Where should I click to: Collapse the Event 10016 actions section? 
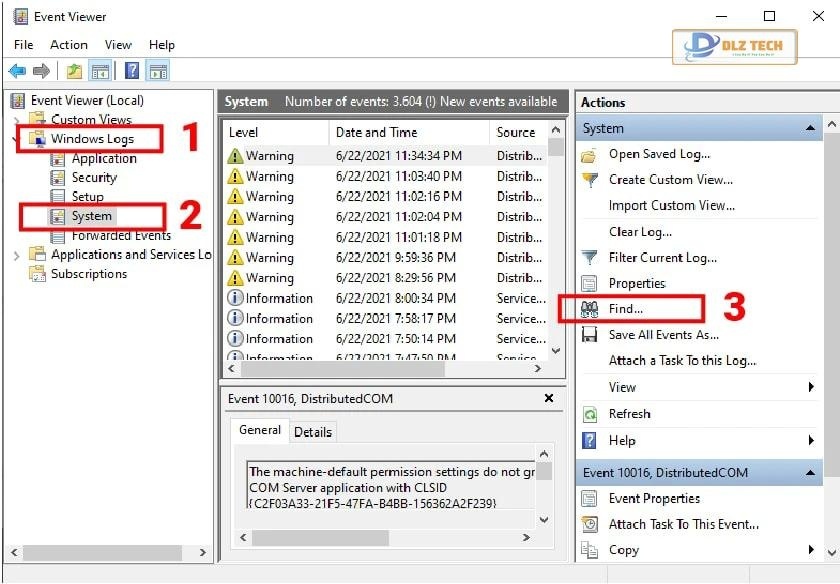pos(811,473)
